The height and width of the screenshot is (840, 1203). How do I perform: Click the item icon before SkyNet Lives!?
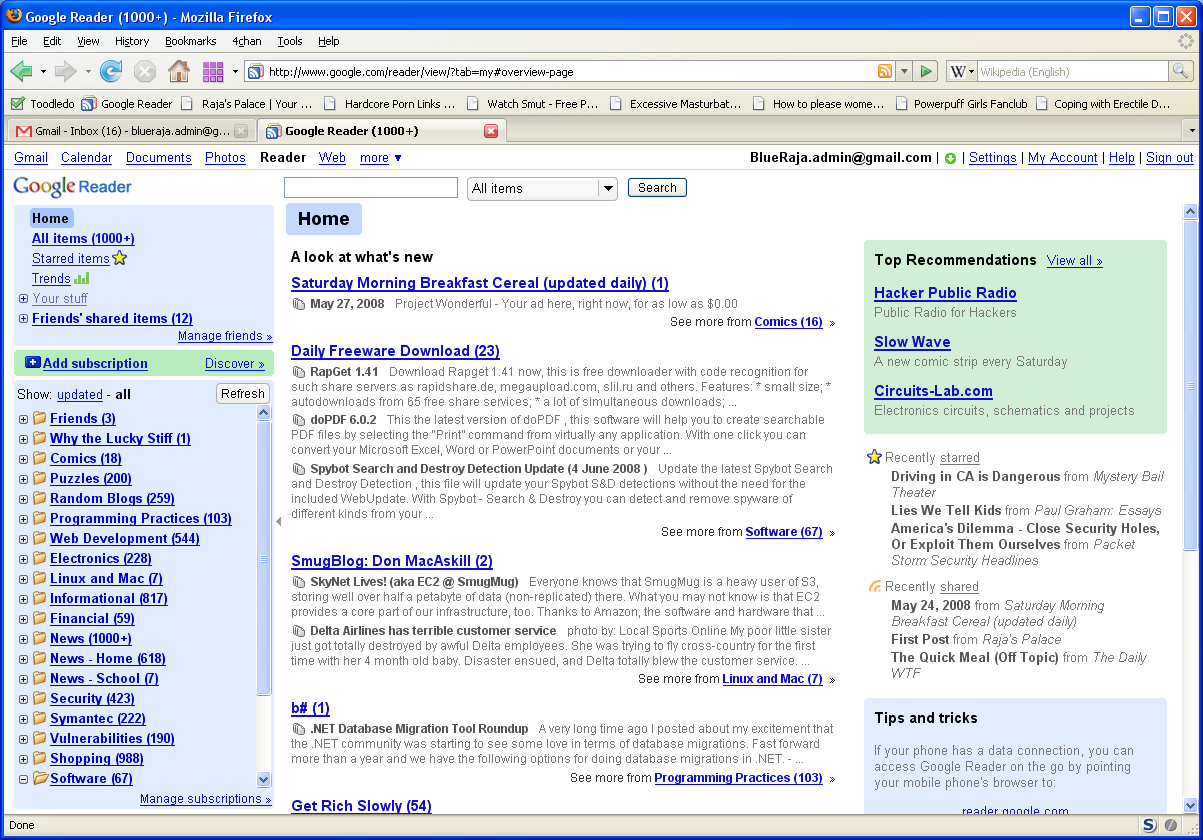(298, 582)
